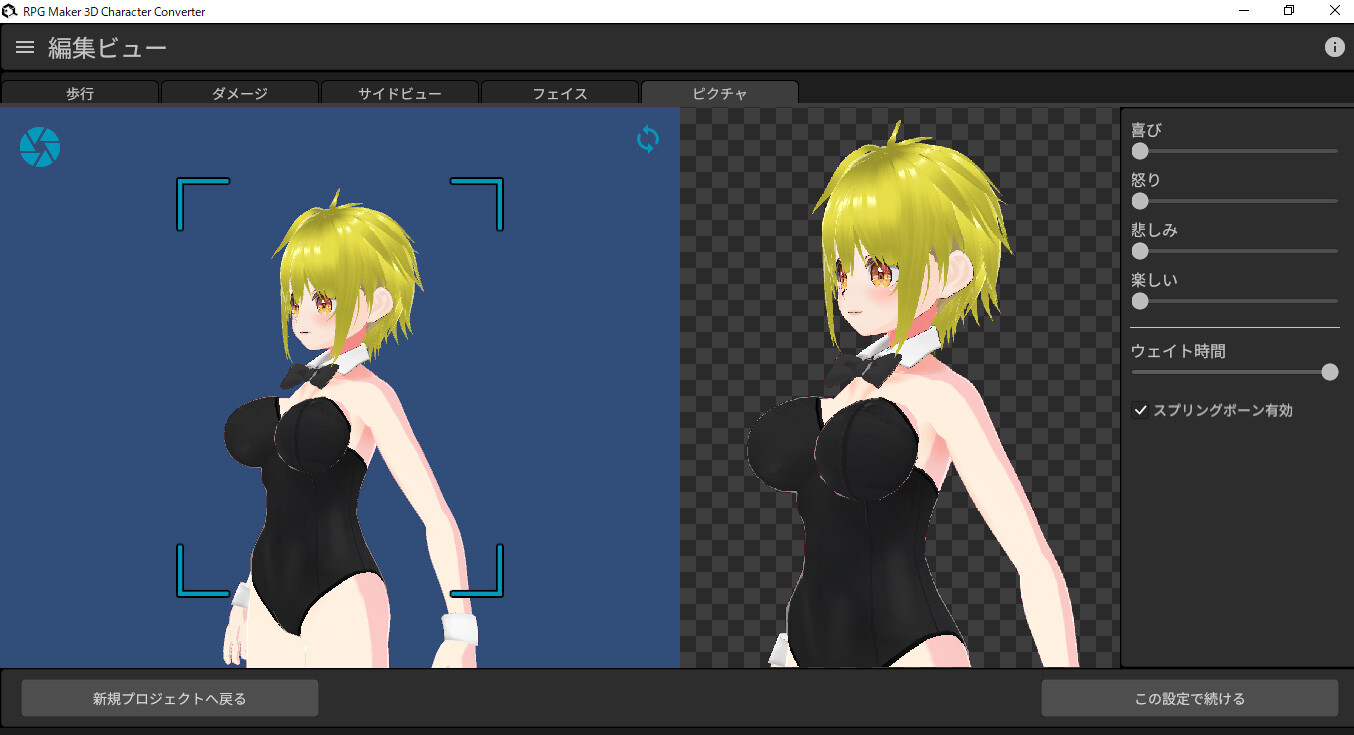The height and width of the screenshot is (735, 1354).
Task: Adjust the 楽しい slider
Action: [x=1140, y=301]
